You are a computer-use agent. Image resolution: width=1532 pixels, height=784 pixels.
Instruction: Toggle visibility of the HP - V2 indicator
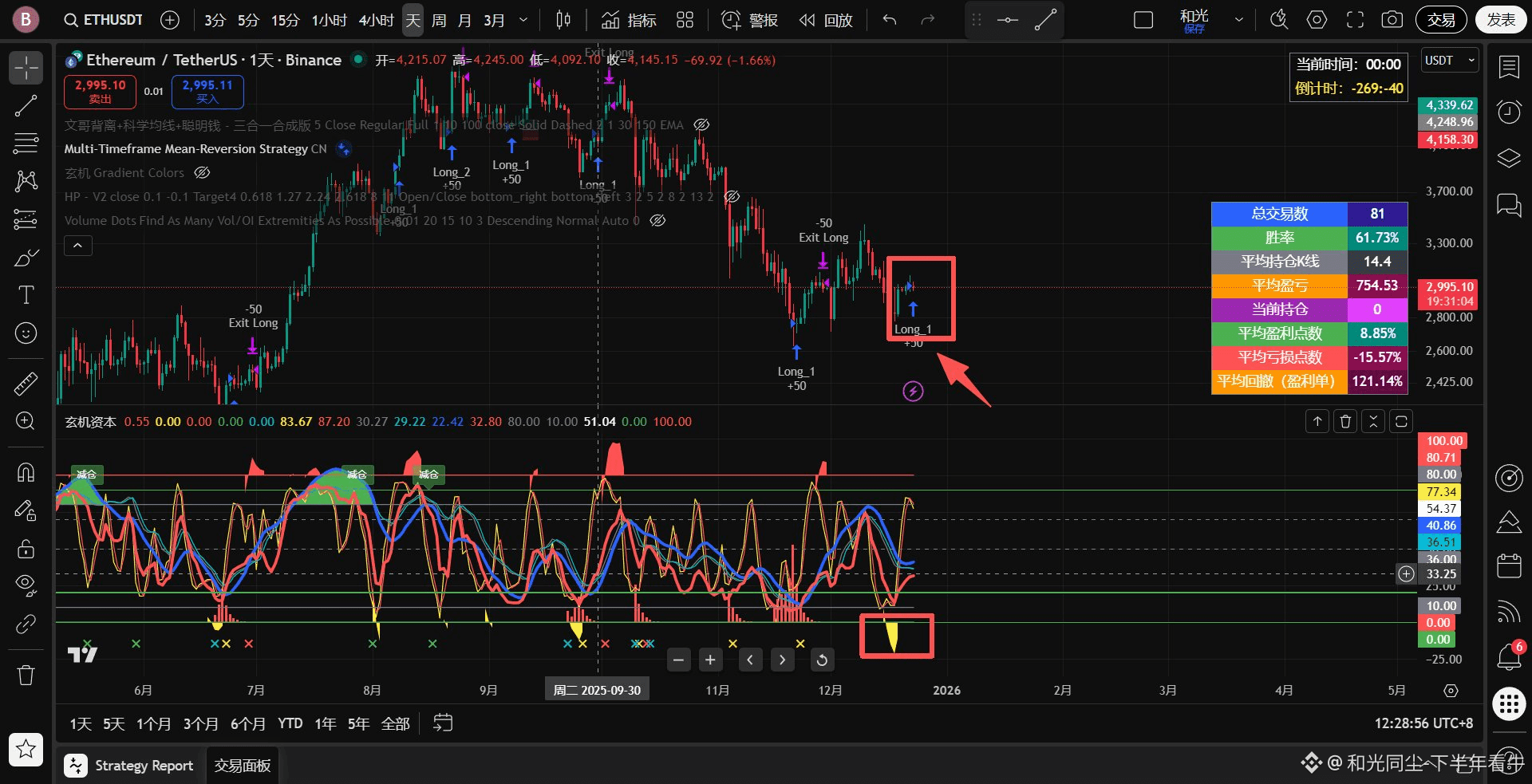pyautogui.click(x=732, y=197)
